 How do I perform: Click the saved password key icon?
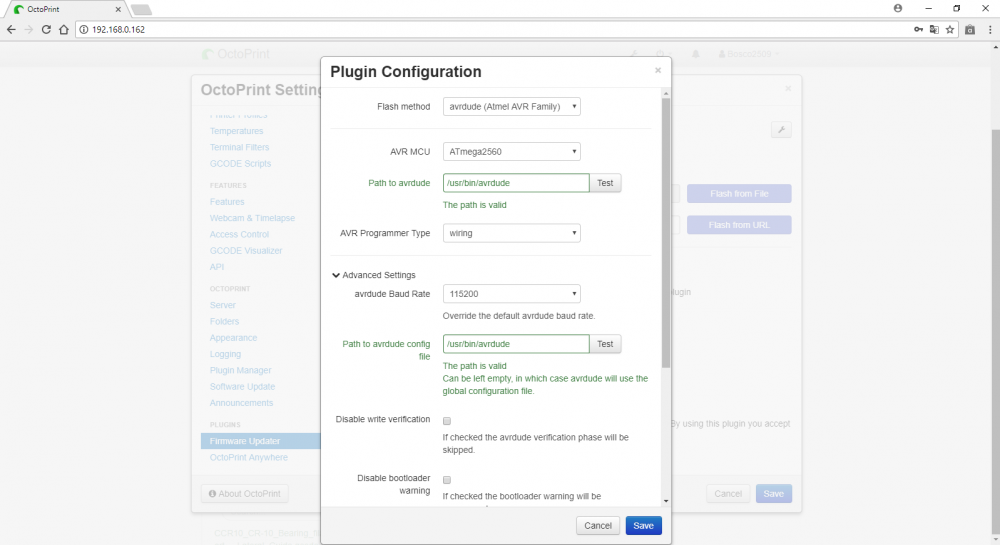coord(918,29)
